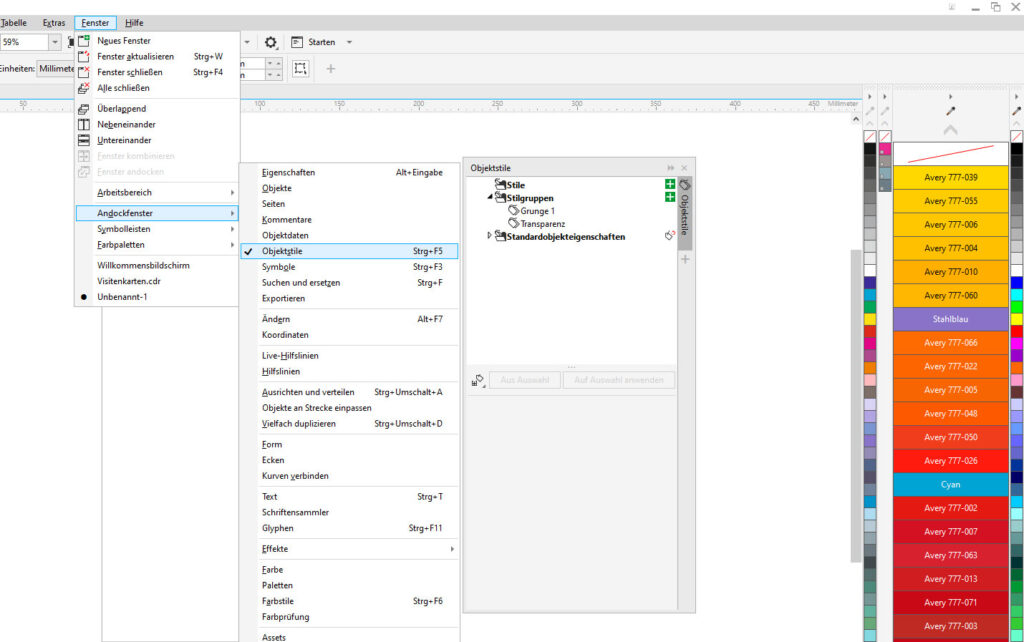
Task: Click the Stile folder icon
Action: (500, 184)
